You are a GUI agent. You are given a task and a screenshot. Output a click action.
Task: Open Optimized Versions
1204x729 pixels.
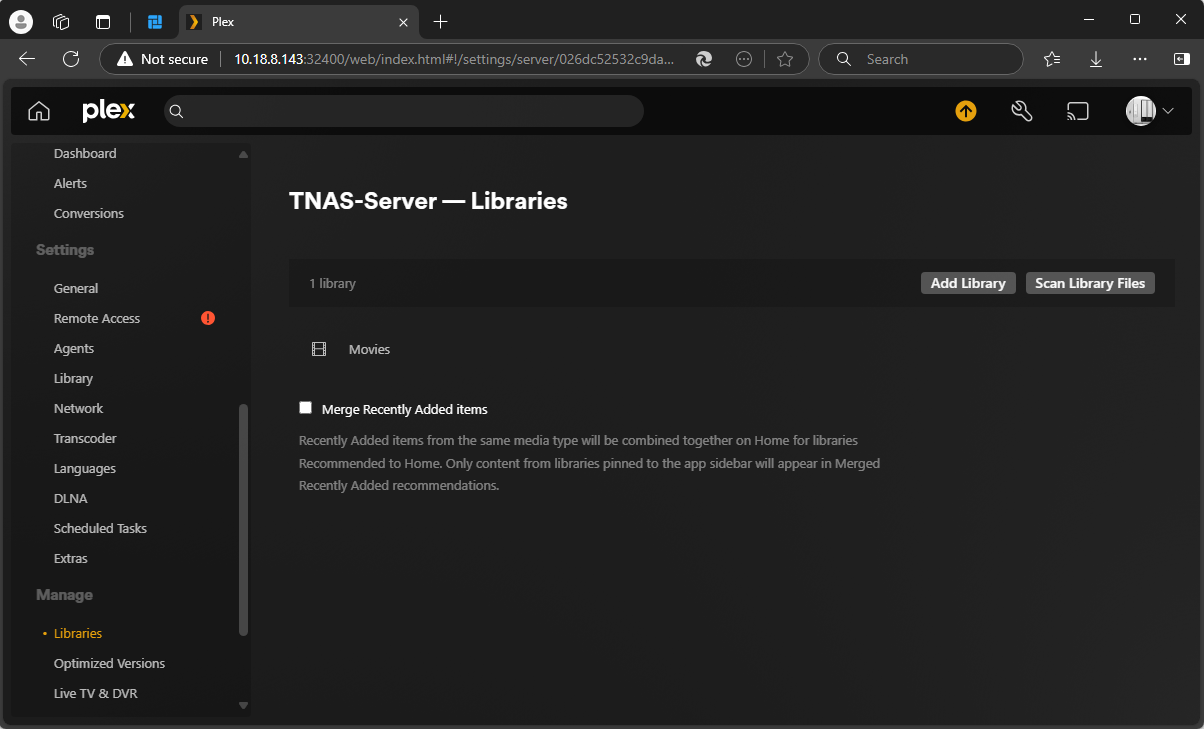[x=109, y=663]
